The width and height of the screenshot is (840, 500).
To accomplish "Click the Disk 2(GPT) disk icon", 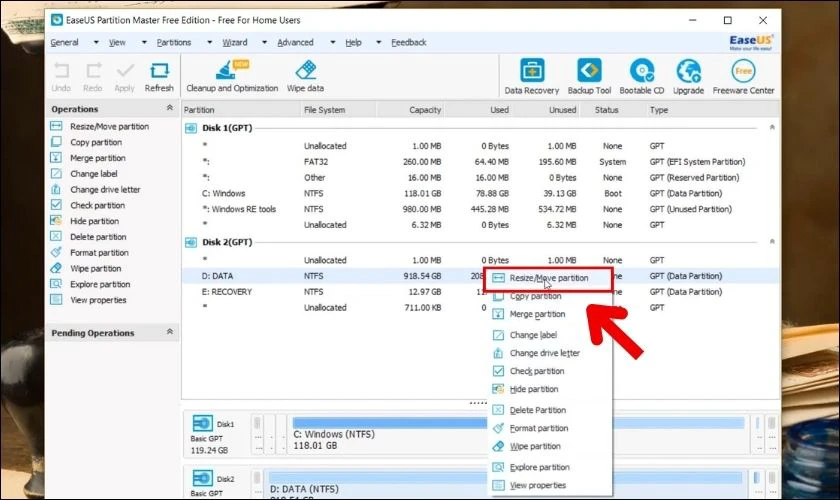I will [191, 242].
